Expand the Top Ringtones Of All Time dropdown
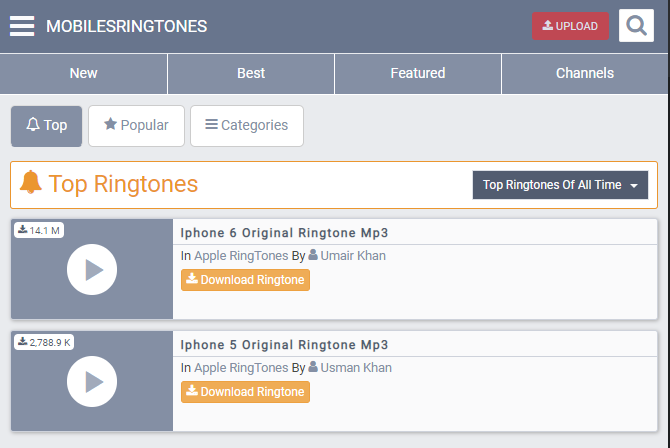Image resolution: width=670 pixels, height=448 pixels. [560, 185]
